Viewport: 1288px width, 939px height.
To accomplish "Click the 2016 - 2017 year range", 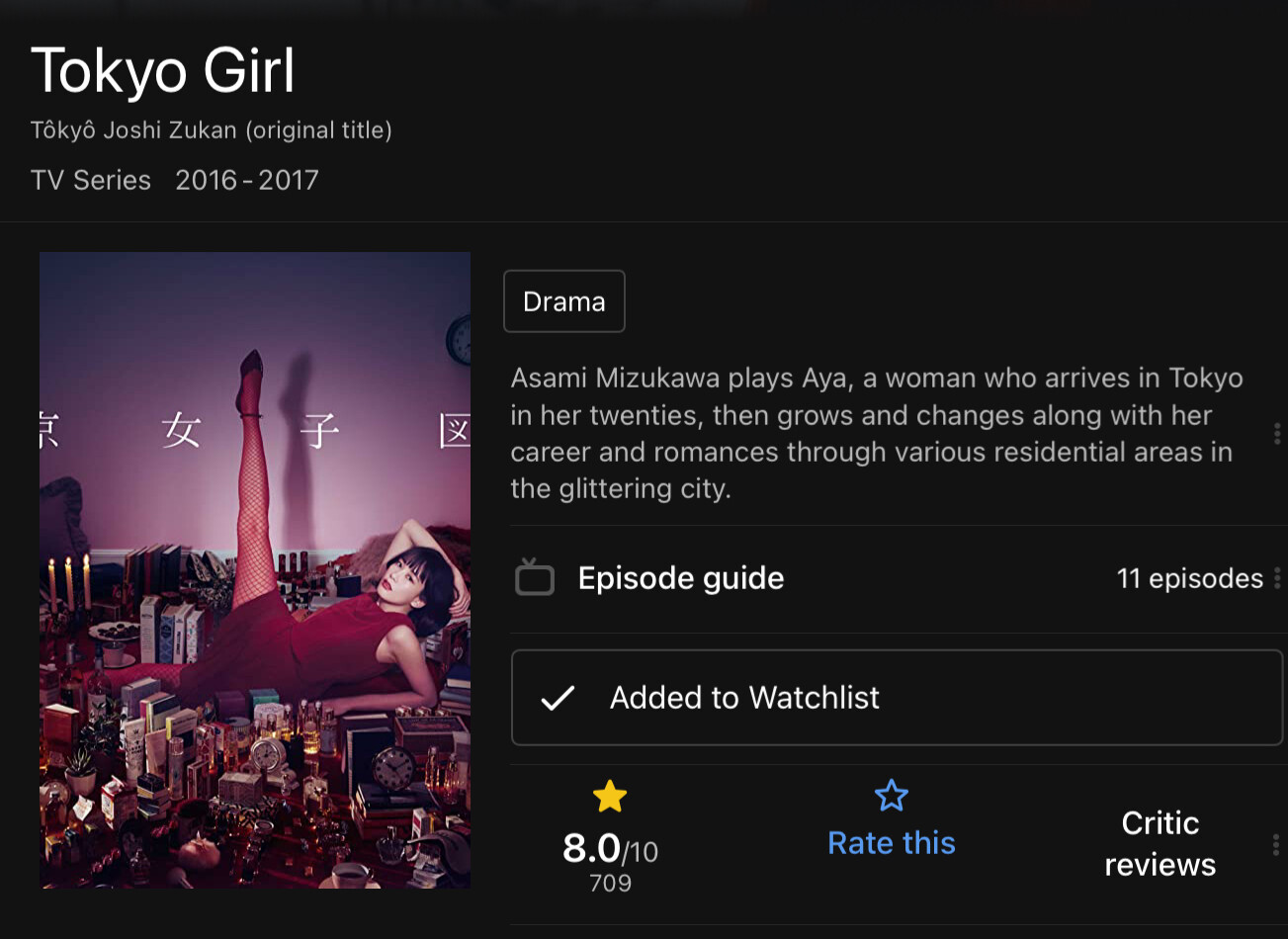I will click(247, 180).
